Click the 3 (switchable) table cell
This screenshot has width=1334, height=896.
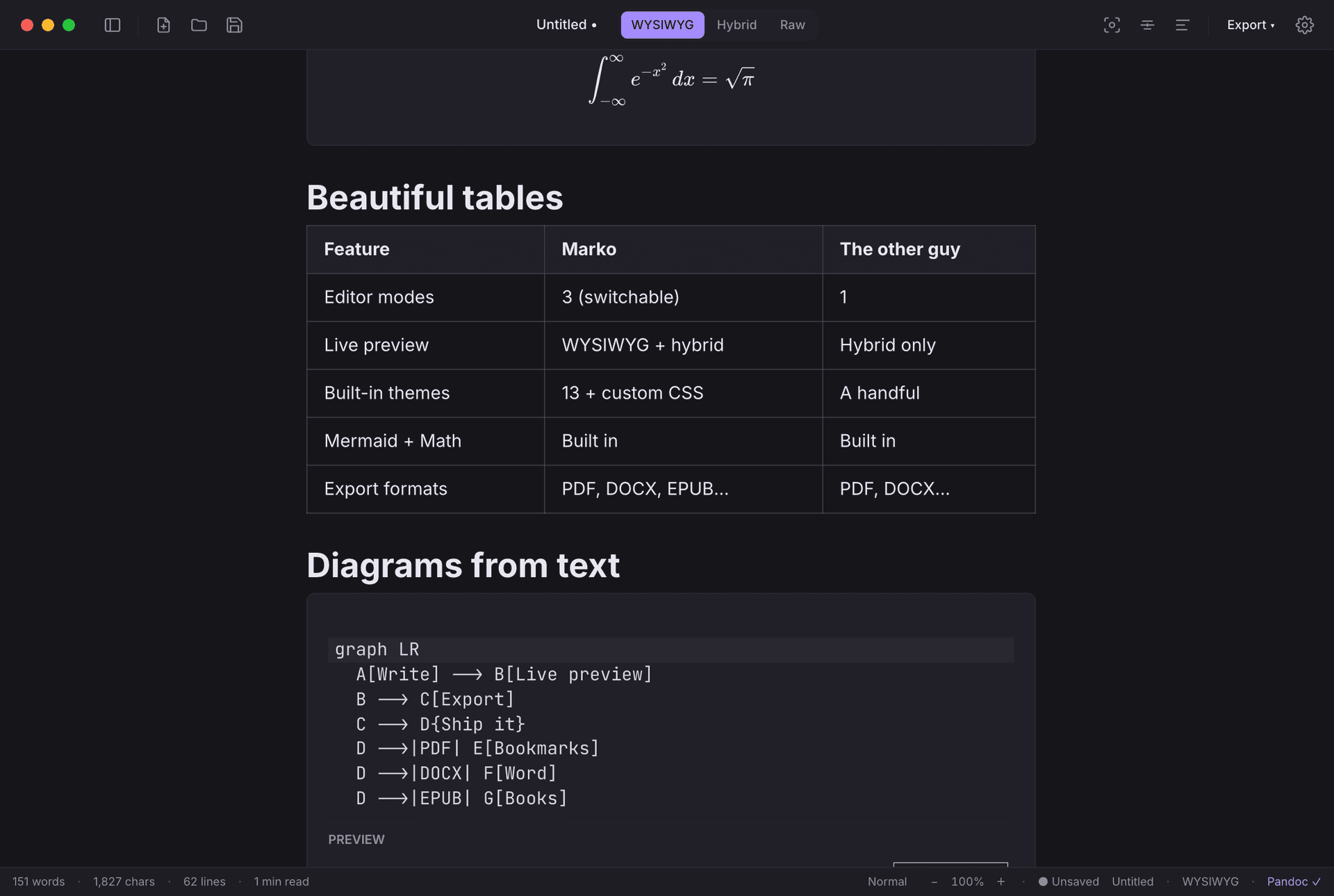684,297
